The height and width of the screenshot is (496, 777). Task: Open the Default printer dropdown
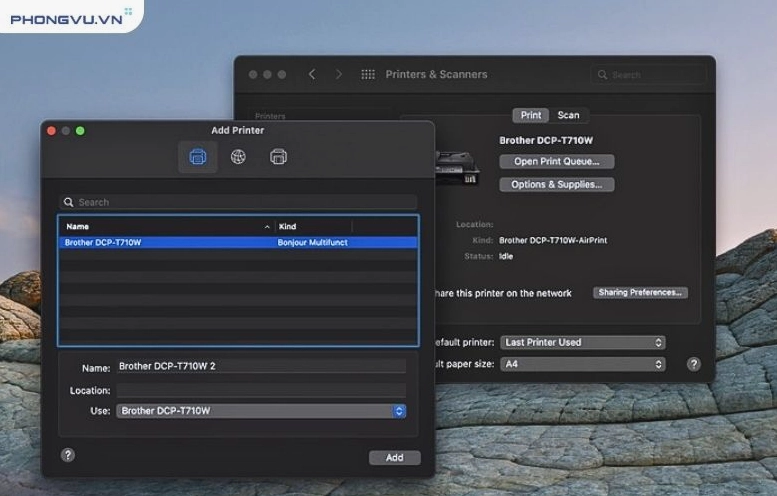click(x=582, y=342)
